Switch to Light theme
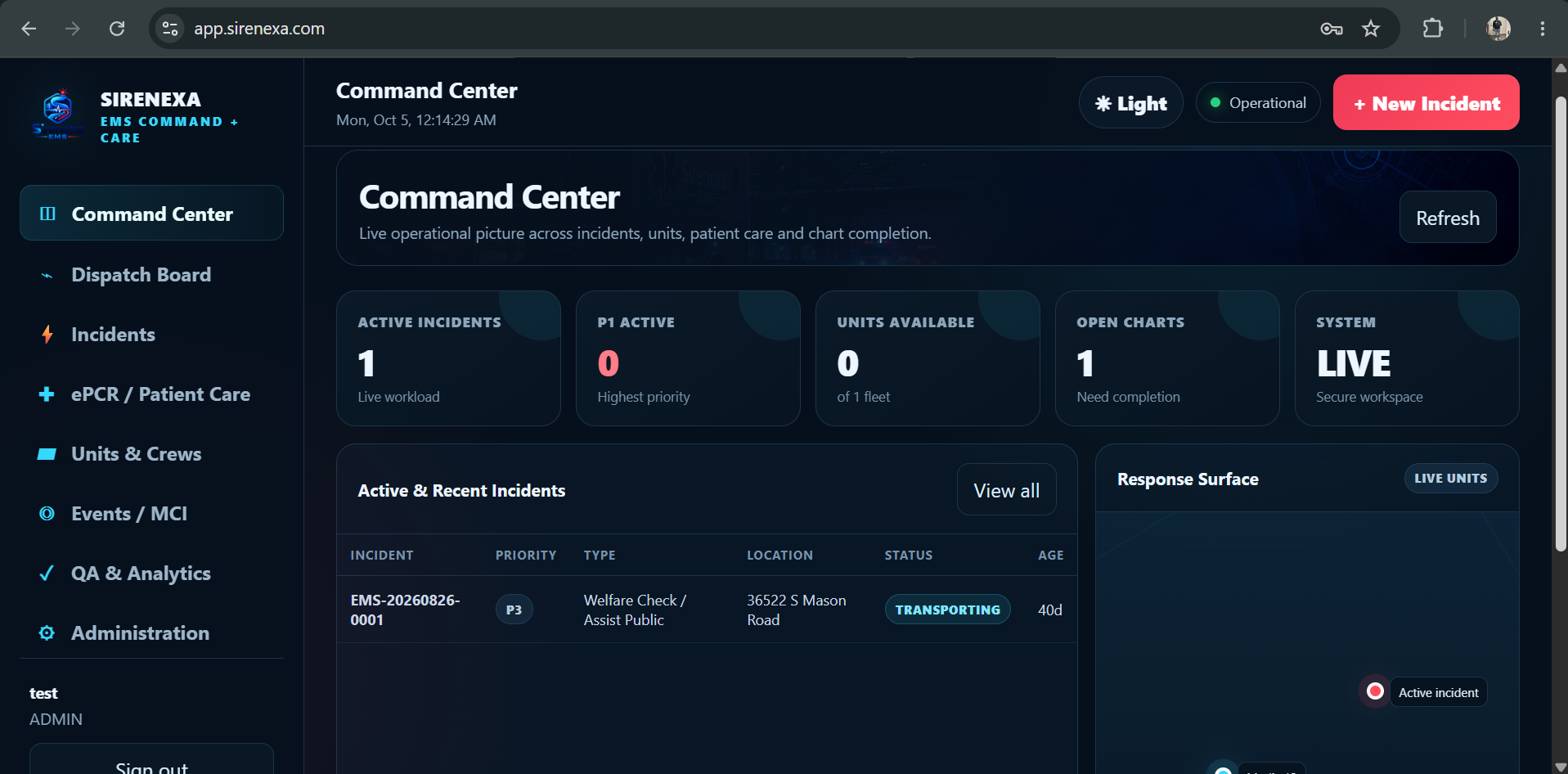 tap(1131, 103)
